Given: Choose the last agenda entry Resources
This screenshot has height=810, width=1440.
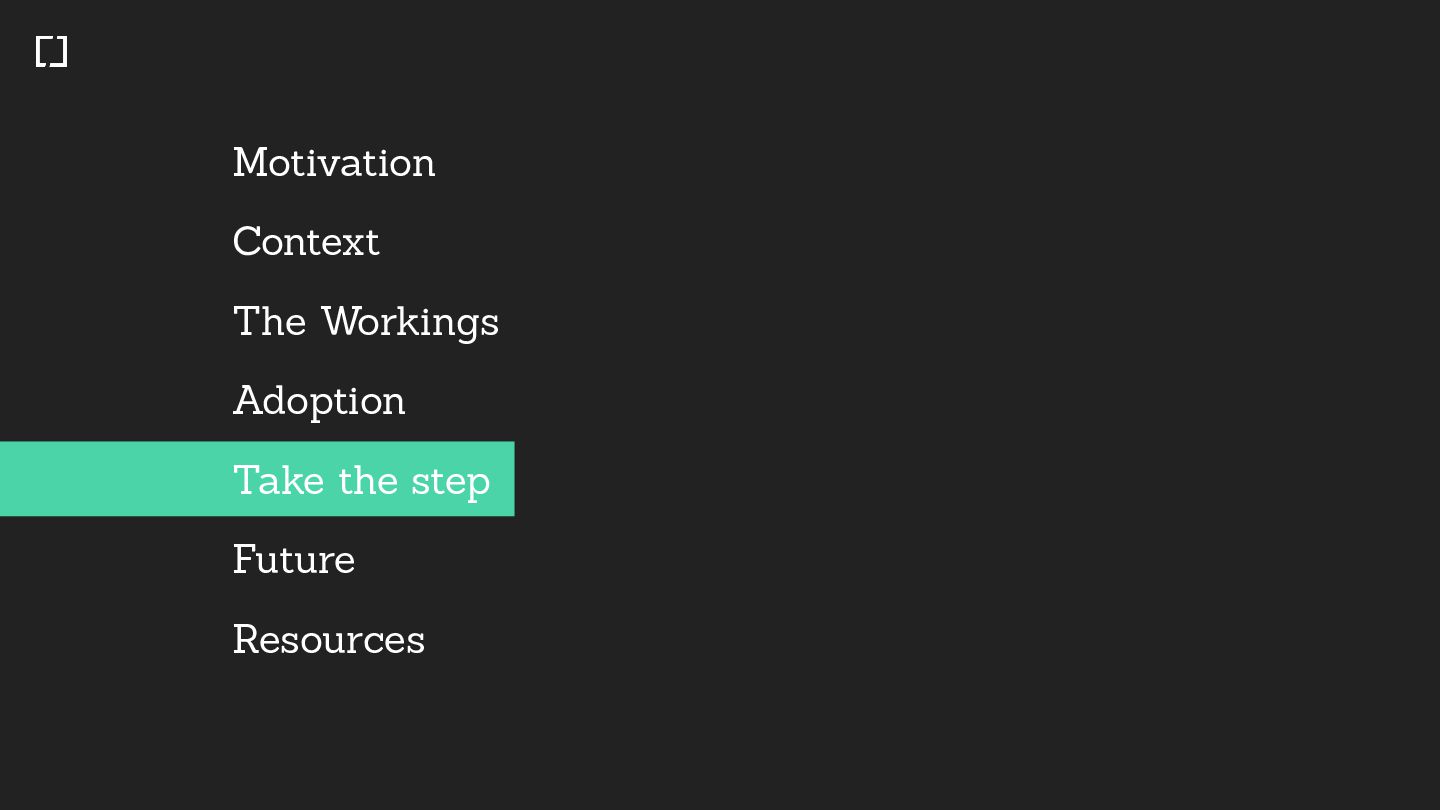Looking at the screenshot, I should click(x=329, y=639).
